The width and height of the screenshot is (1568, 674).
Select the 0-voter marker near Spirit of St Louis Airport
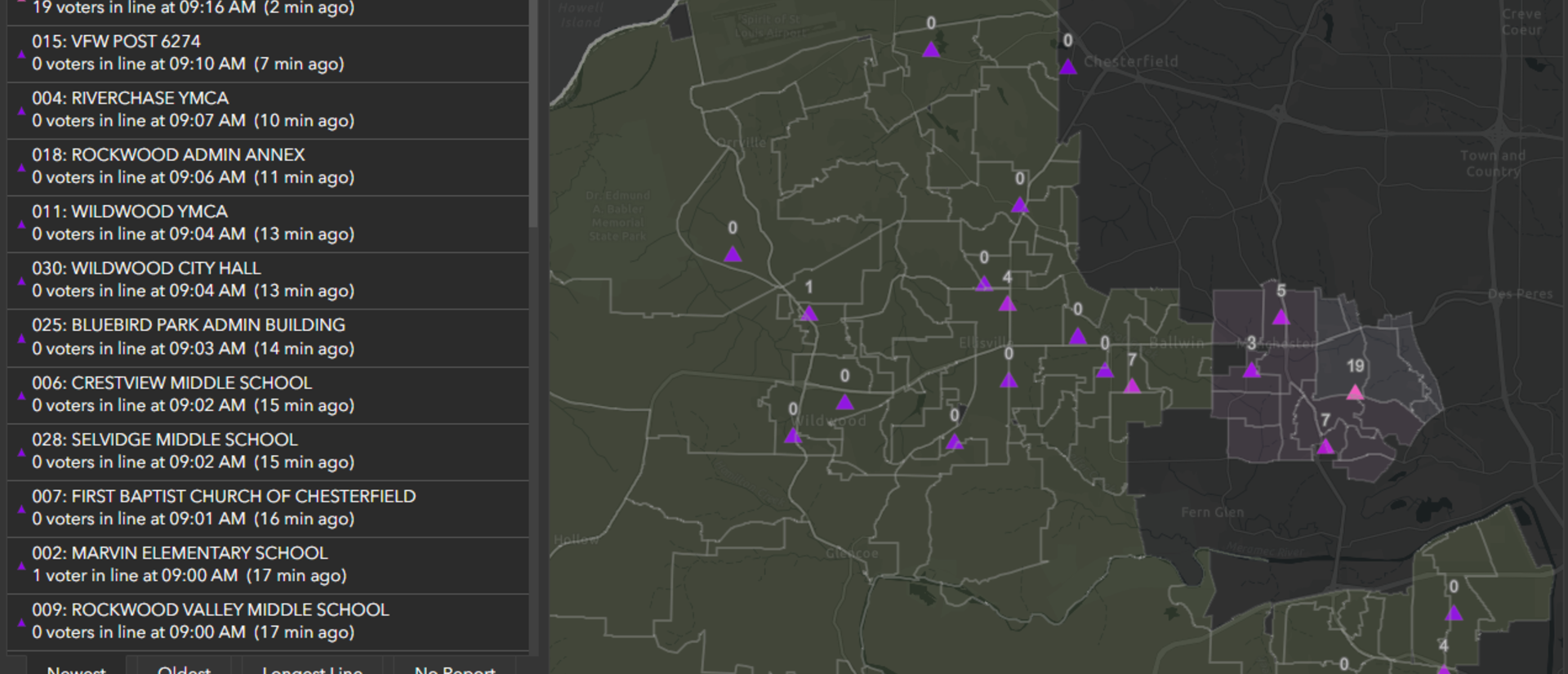coord(931,49)
